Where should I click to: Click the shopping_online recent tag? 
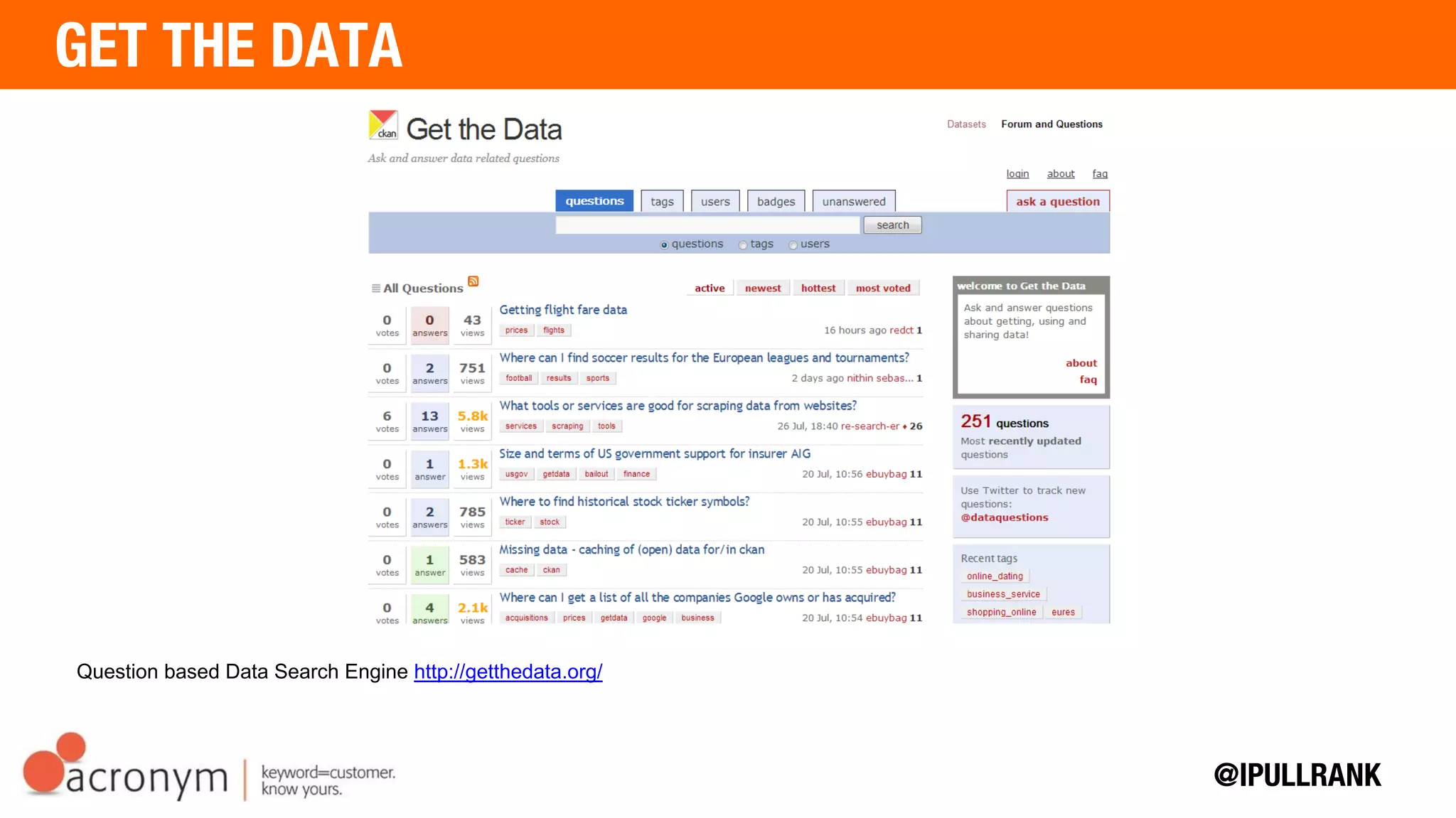point(1001,613)
